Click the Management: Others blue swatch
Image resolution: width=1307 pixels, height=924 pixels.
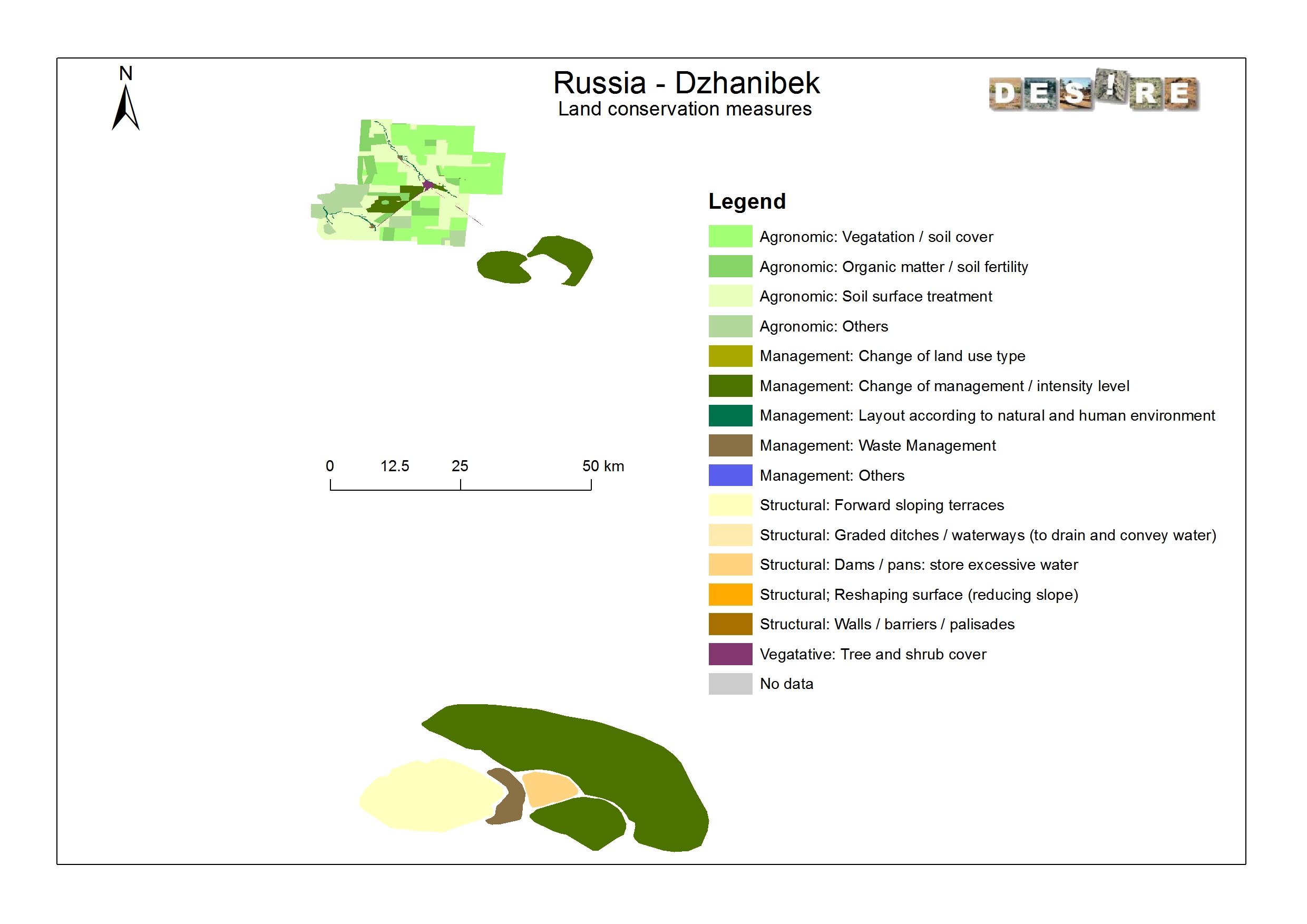tap(730, 475)
